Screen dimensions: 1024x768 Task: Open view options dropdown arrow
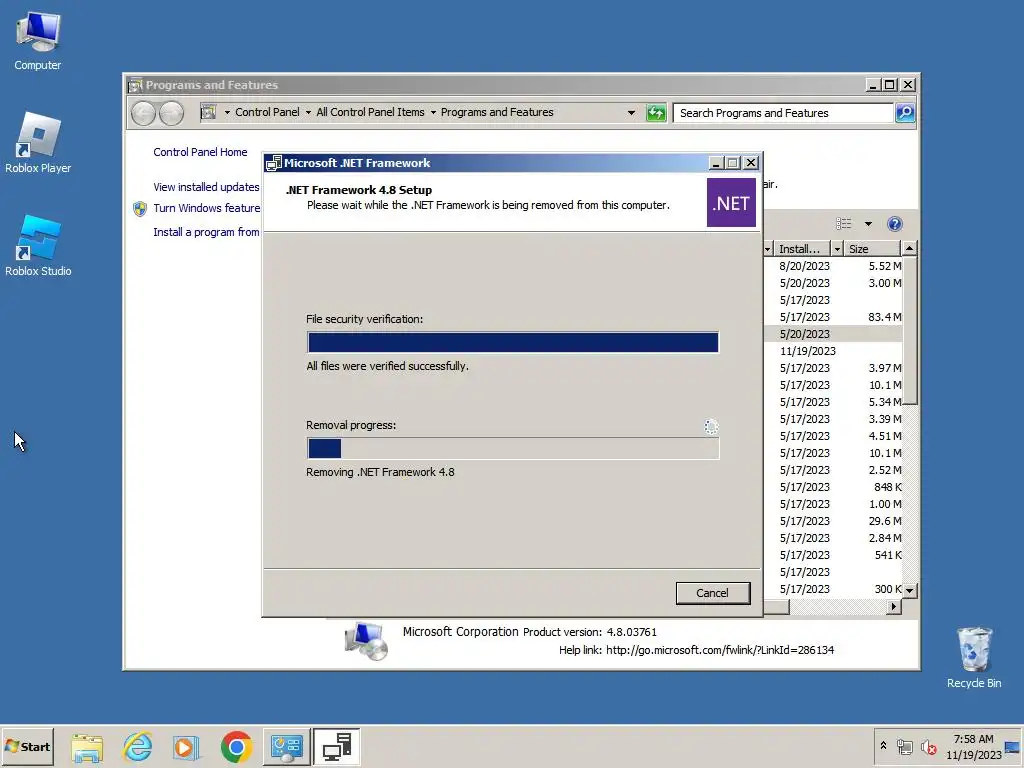click(x=868, y=224)
